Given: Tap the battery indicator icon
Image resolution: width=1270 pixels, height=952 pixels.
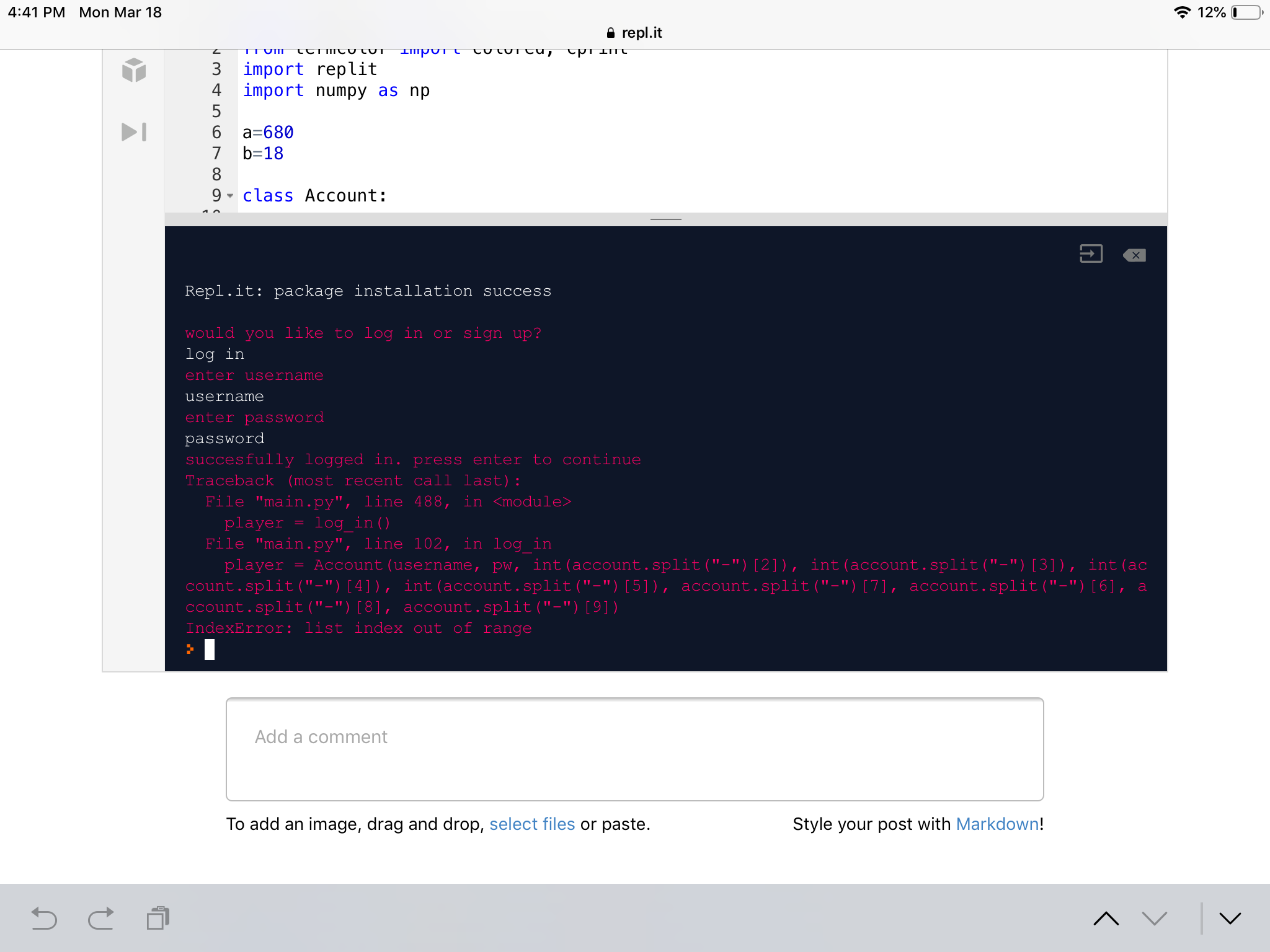Looking at the screenshot, I should tap(1248, 12).
